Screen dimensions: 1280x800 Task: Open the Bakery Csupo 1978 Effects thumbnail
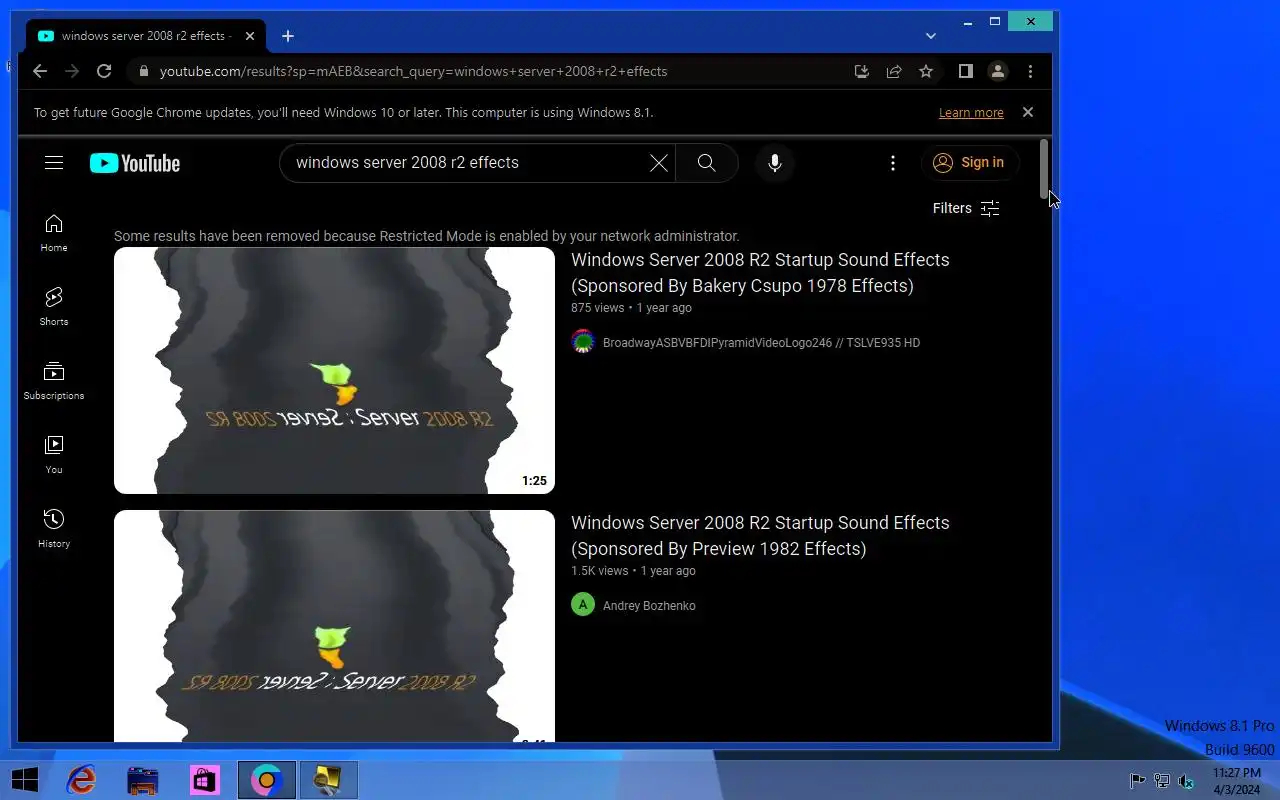334,370
